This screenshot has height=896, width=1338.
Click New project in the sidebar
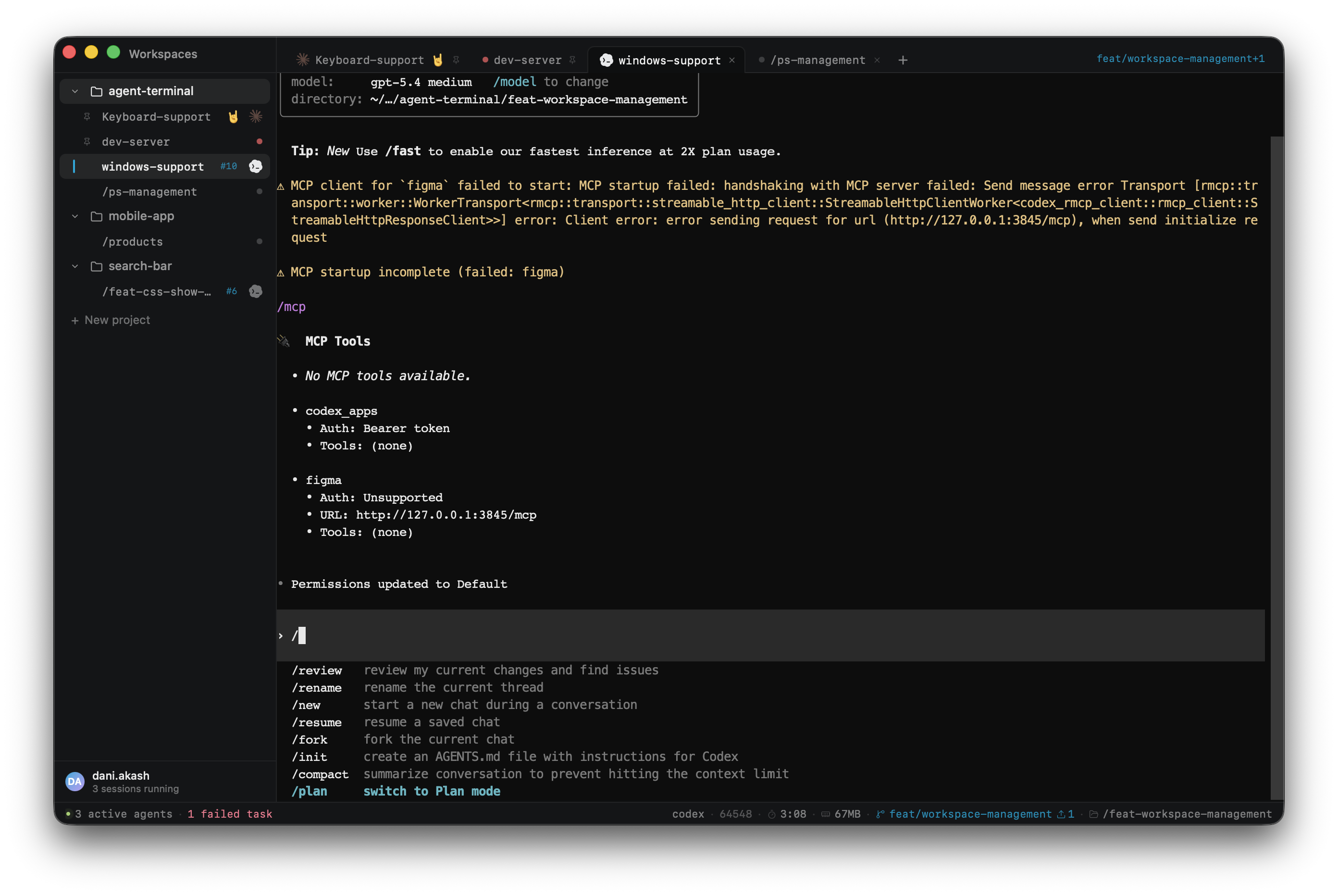[x=111, y=320]
